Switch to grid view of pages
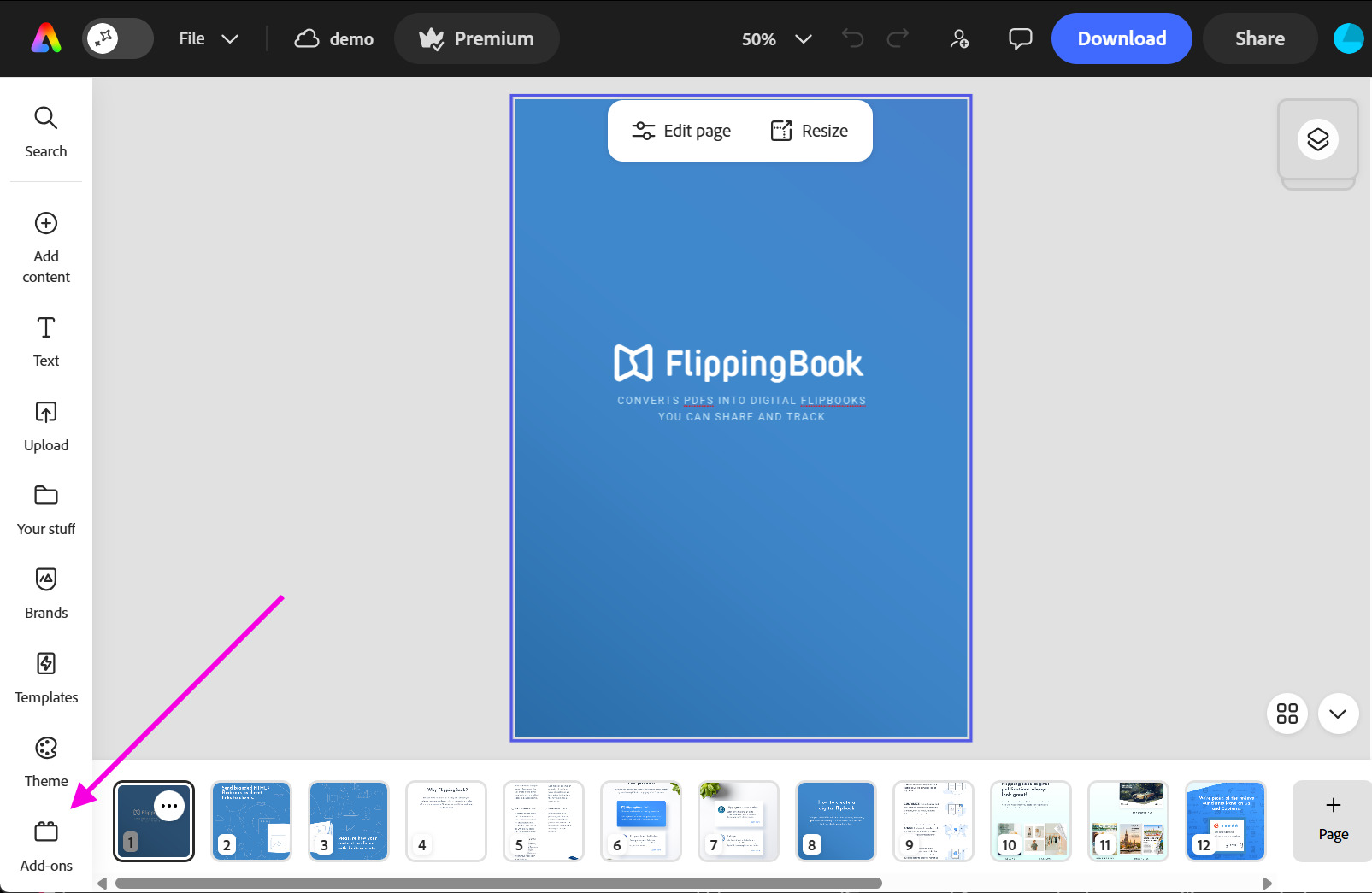Screen dimensions: 1372x893 pyautogui.click(x=1287, y=714)
